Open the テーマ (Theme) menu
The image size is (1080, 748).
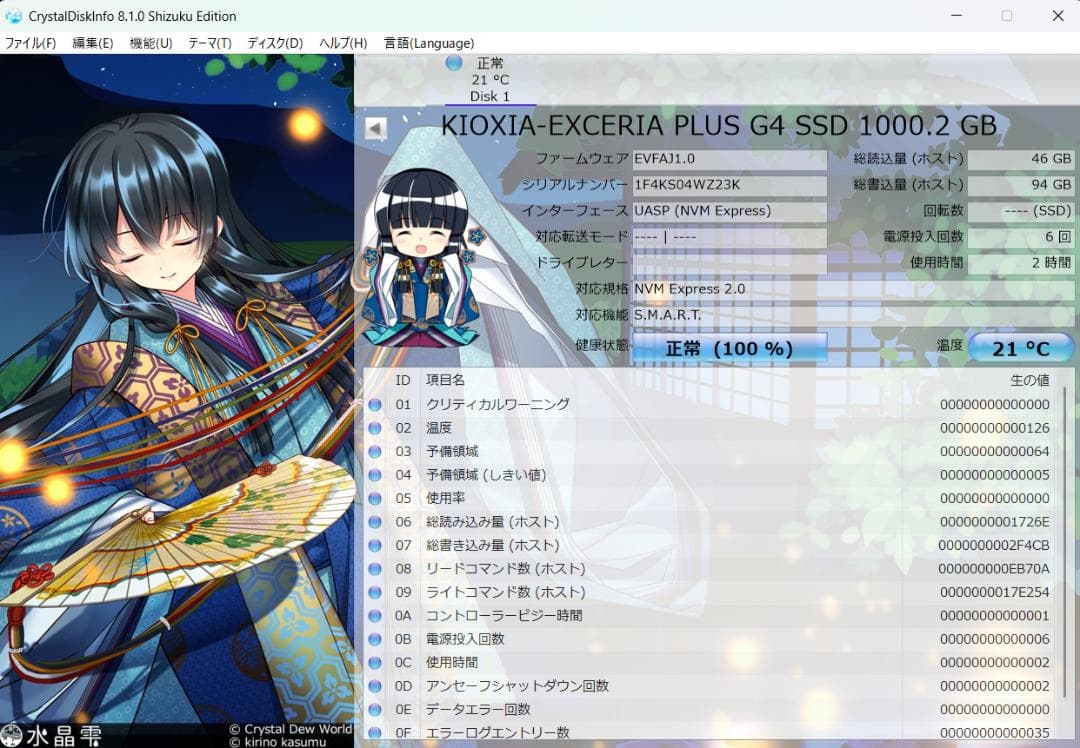[x=209, y=43]
